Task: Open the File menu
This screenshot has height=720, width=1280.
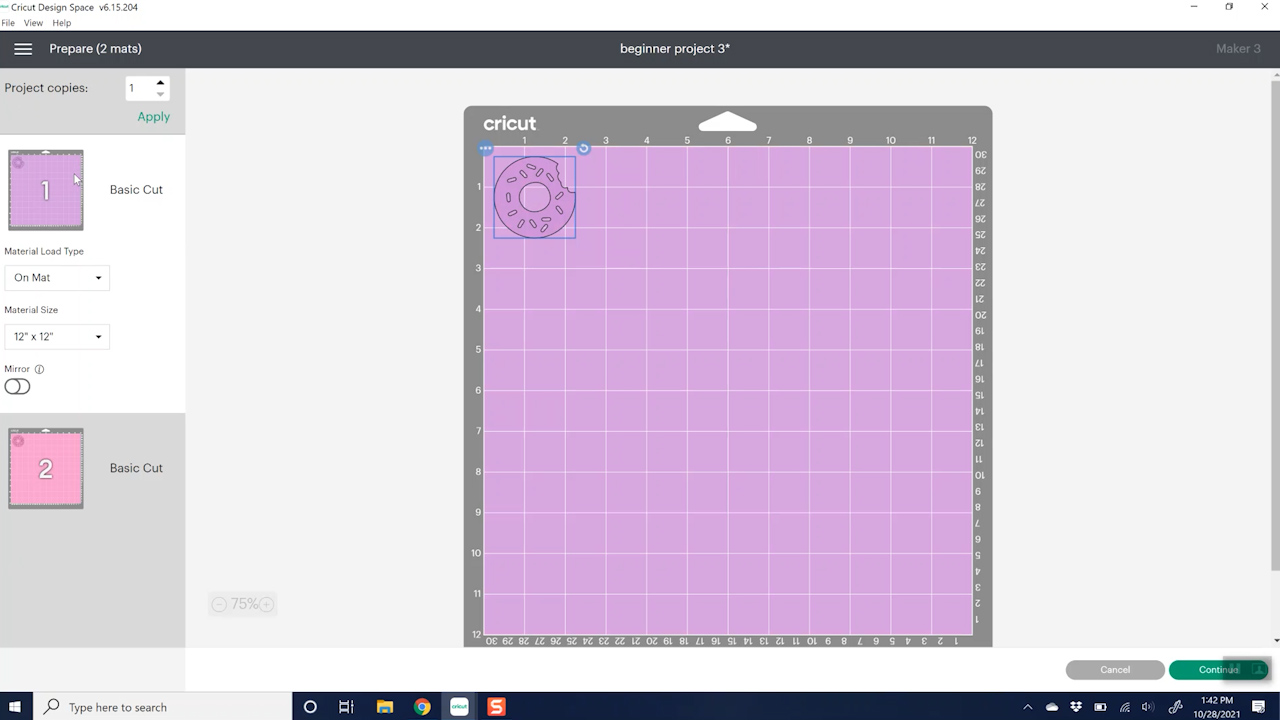Action: pos(8,23)
